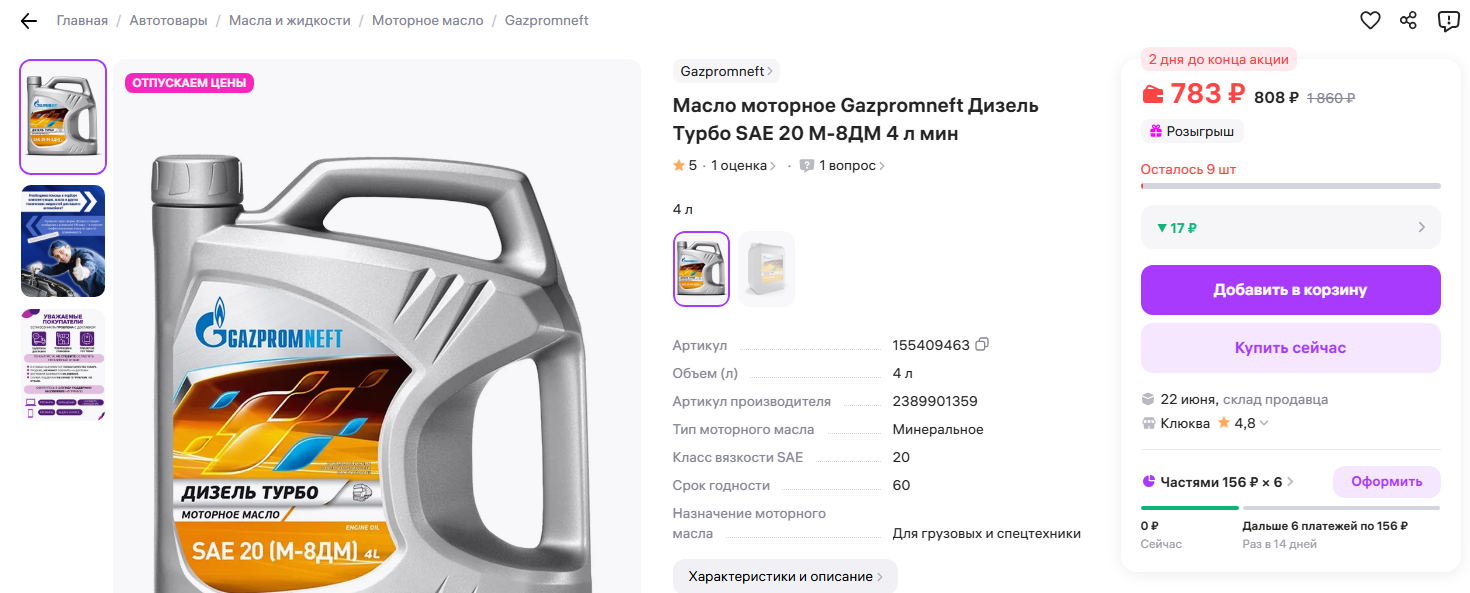Click the 2 дня до конца акции badge

click(1219, 59)
